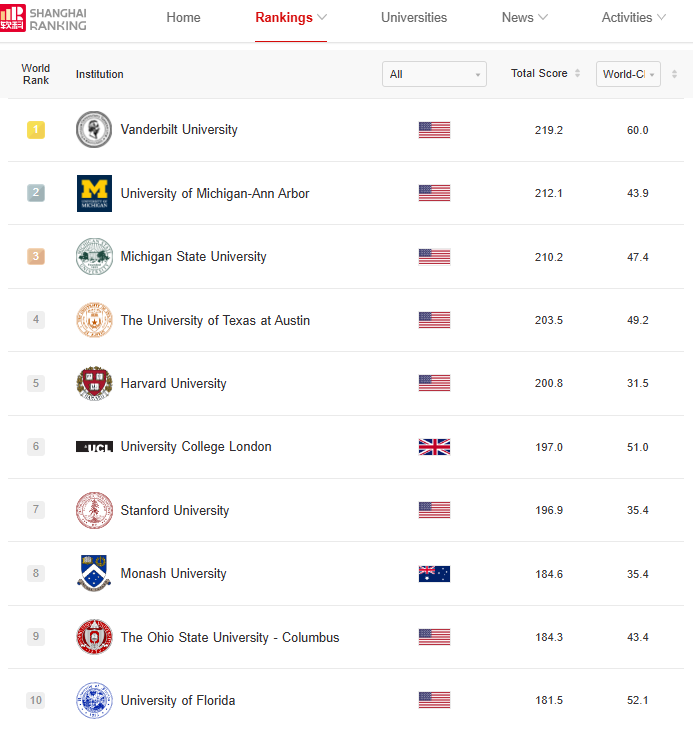693x729 pixels.
Task: Click the University of Michigan block M logo
Action: tap(94, 193)
